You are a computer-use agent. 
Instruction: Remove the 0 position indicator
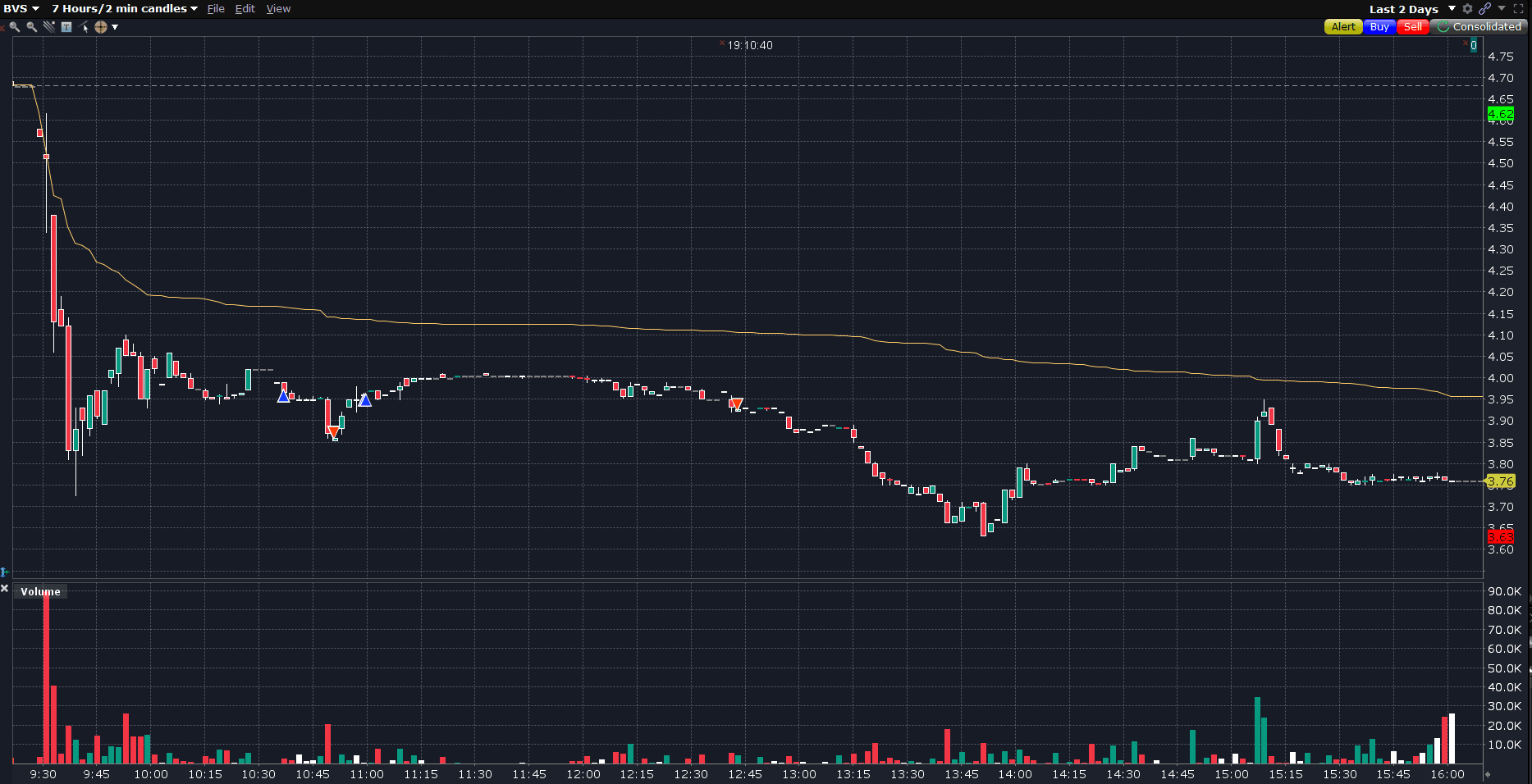tap(1466, 43)
